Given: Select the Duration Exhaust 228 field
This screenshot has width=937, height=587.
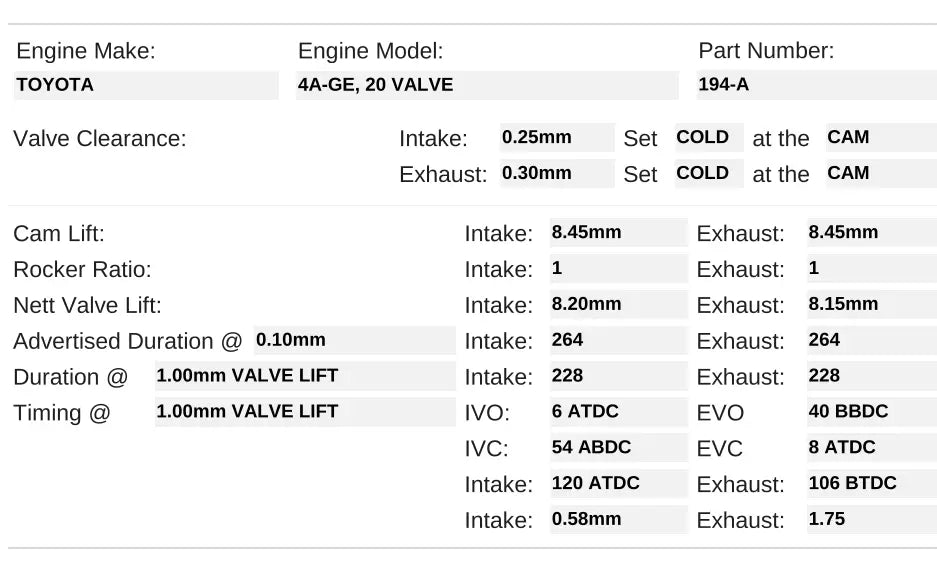Looking at the screenshot, I should 871,376.
